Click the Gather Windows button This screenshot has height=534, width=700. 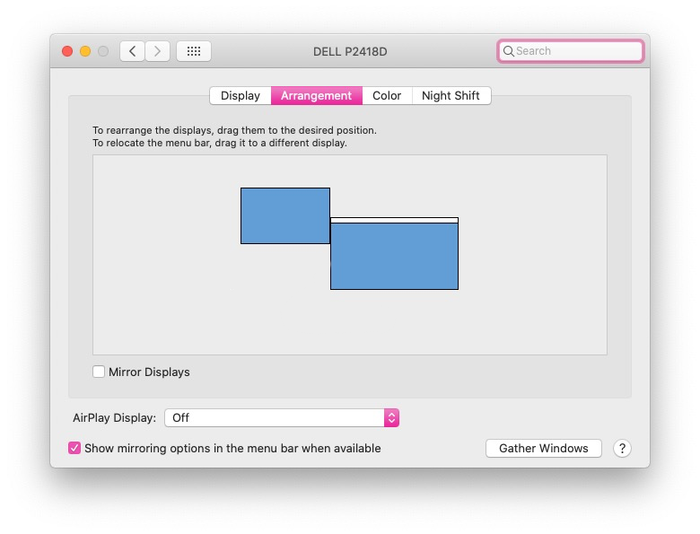pyautogui.click(x=543, y=448)
